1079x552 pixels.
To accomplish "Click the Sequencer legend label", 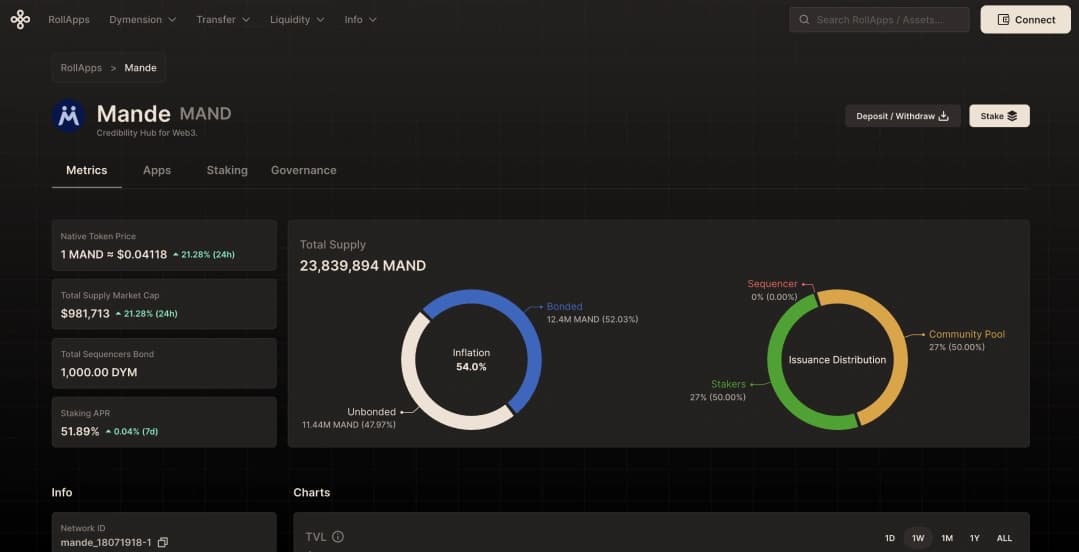I will click(x=772, y=284).
